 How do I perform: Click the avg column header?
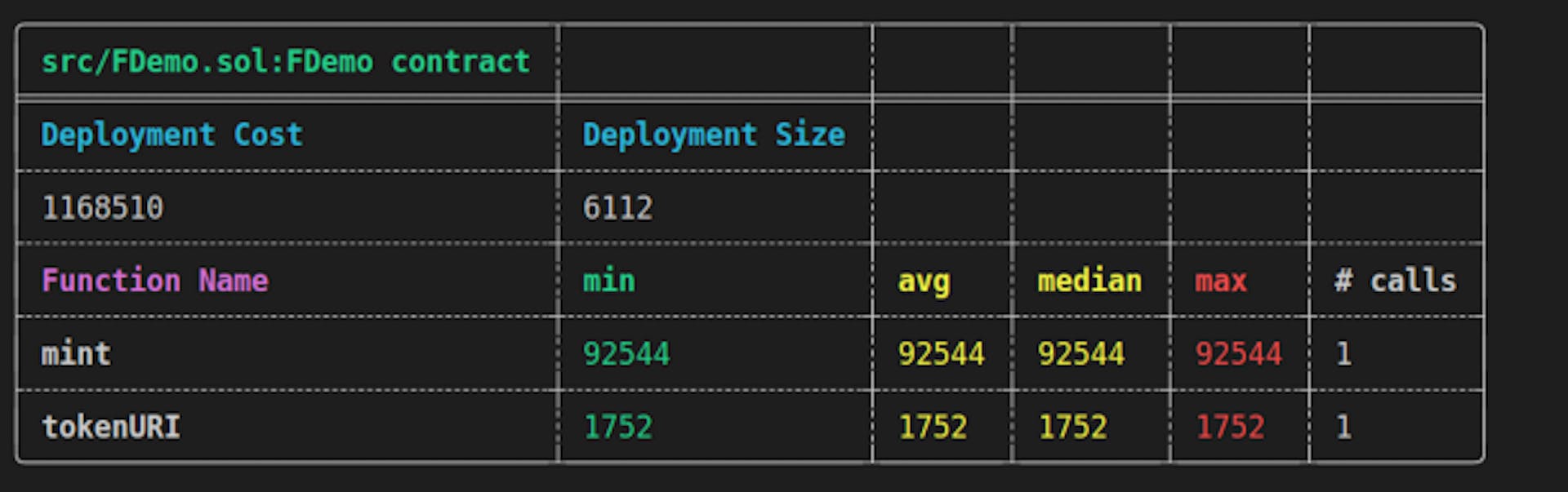(x=924, y=281)
